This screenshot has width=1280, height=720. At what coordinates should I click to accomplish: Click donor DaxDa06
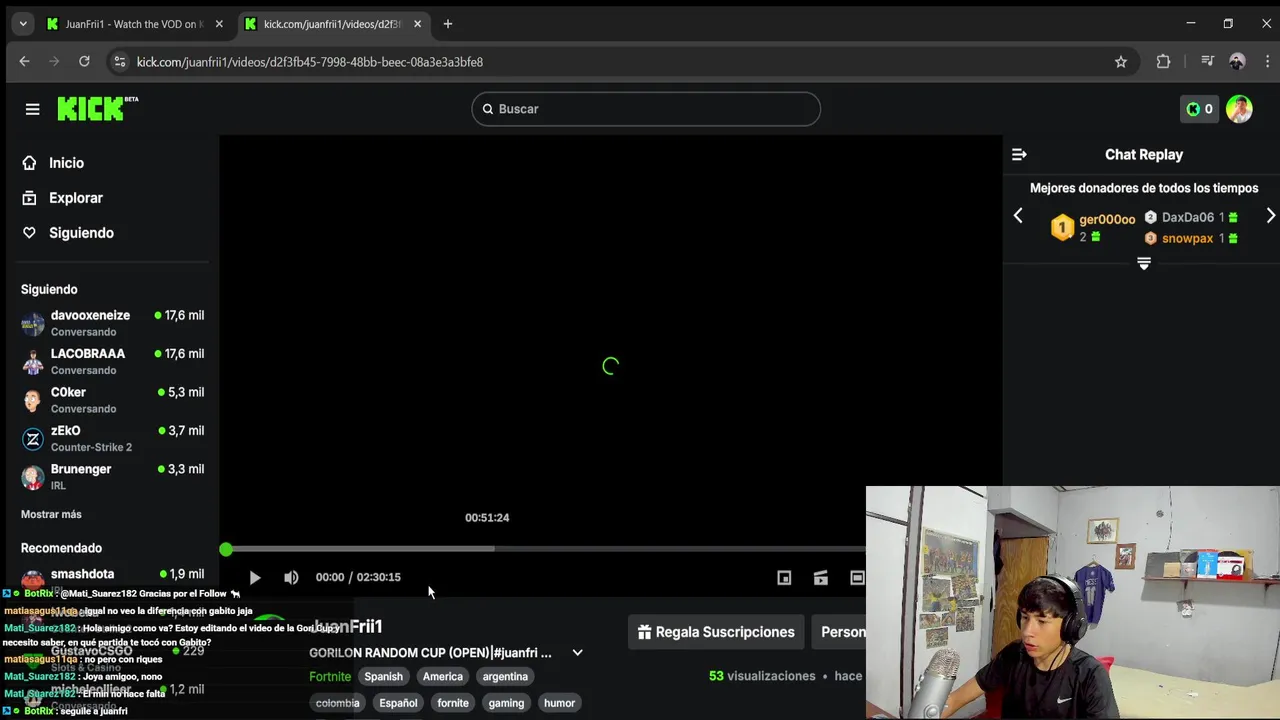(1188, 217)
